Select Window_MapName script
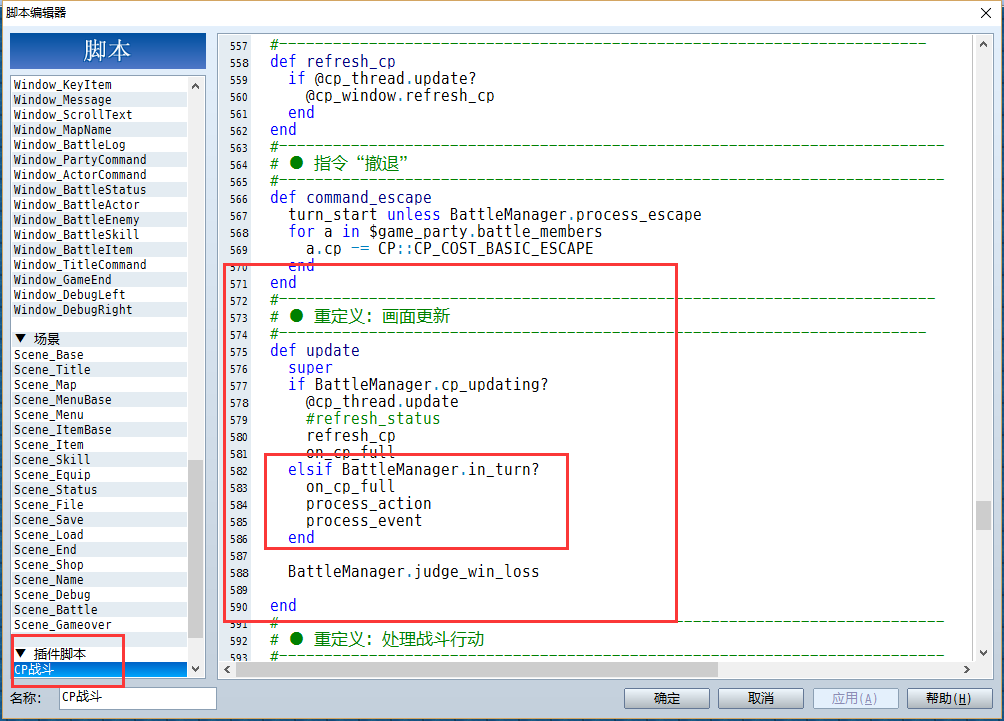This screenshot has width=1004, height=721. pyautogui.click(x=100, y=130)
